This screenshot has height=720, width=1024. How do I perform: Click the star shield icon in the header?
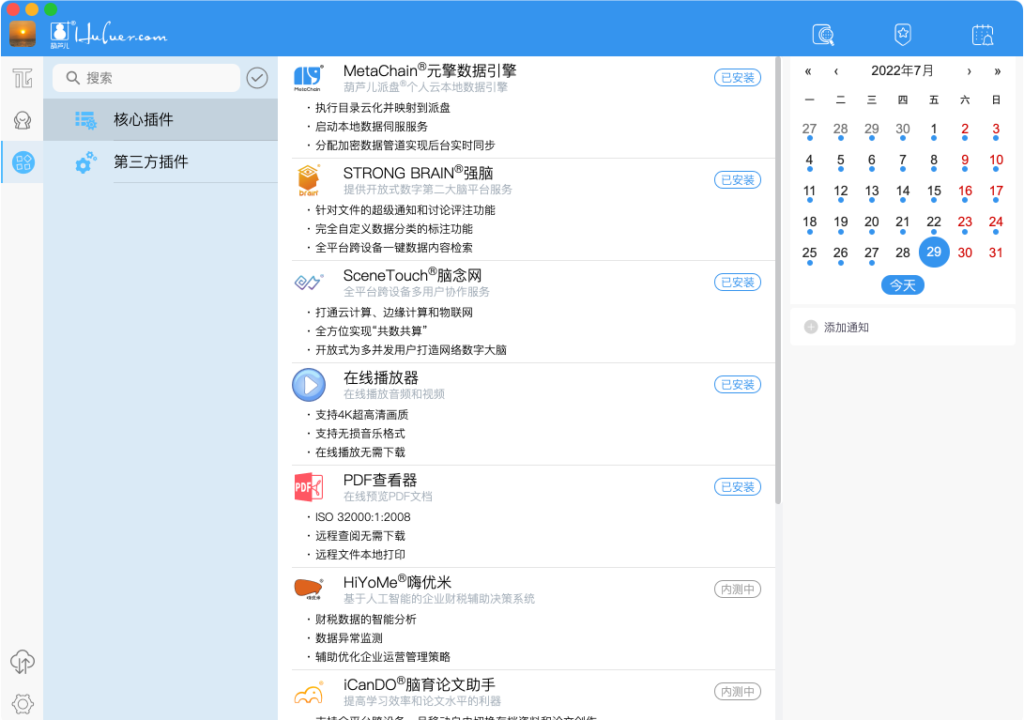tap(903, 34)
